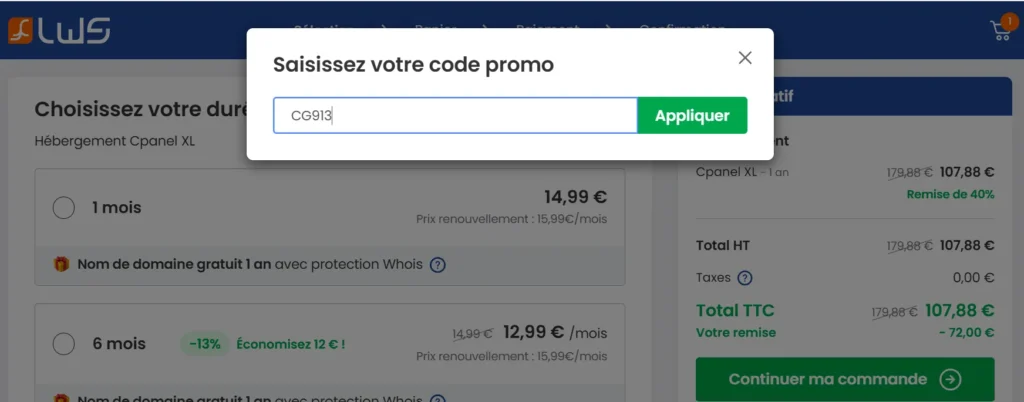Choose the 6 mois radio button
Screen dimensions: 1024x402
pos(64,344)
